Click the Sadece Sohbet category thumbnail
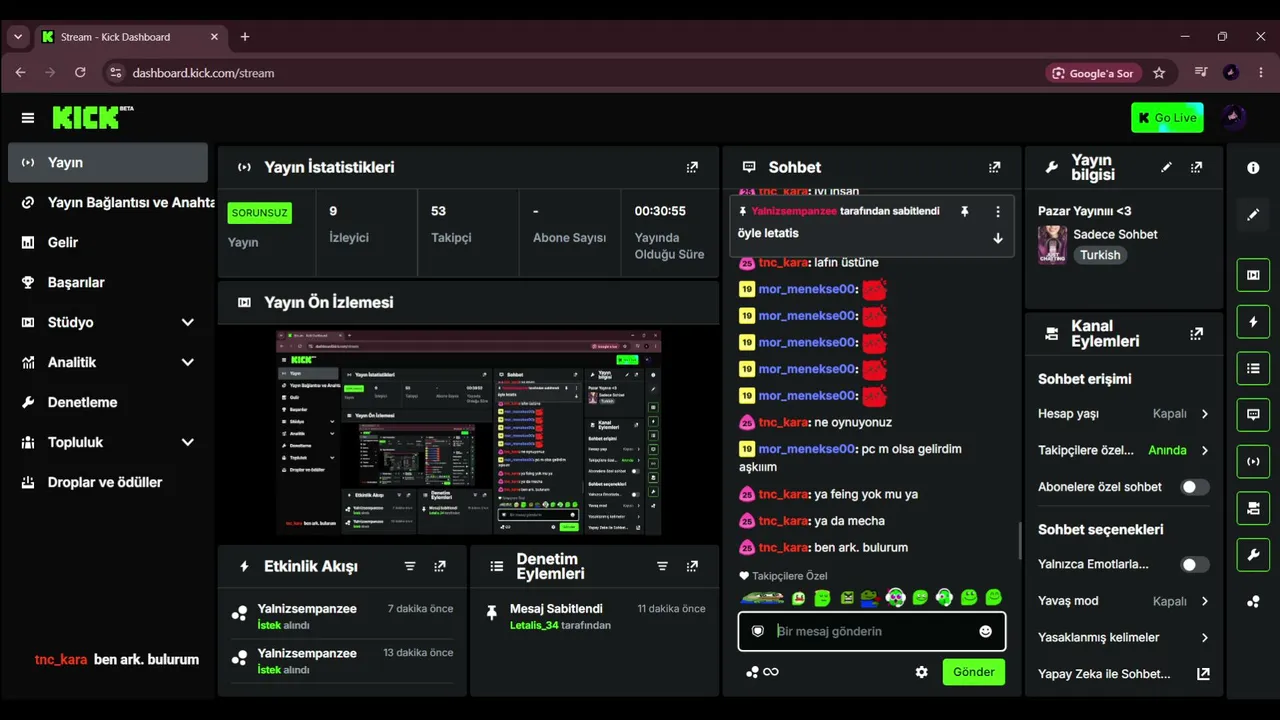 point(1052,244)
